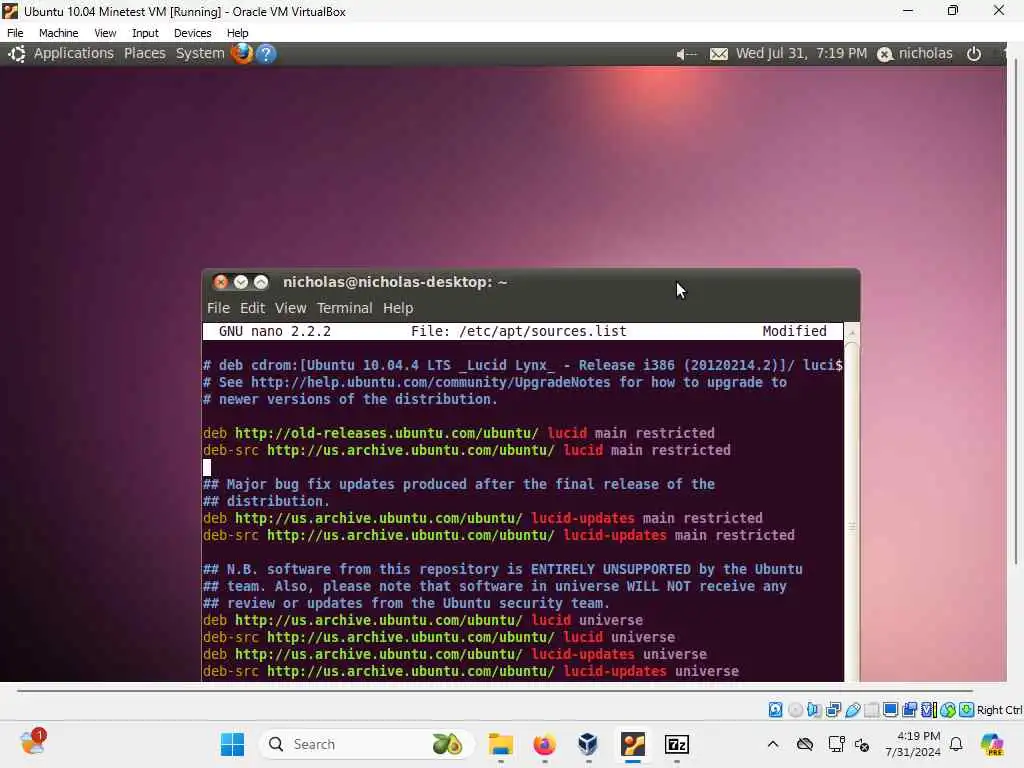Open Copilot preview icon in taskbar
The height and width of the screenshot is (768, 1024).
point(992,744)
